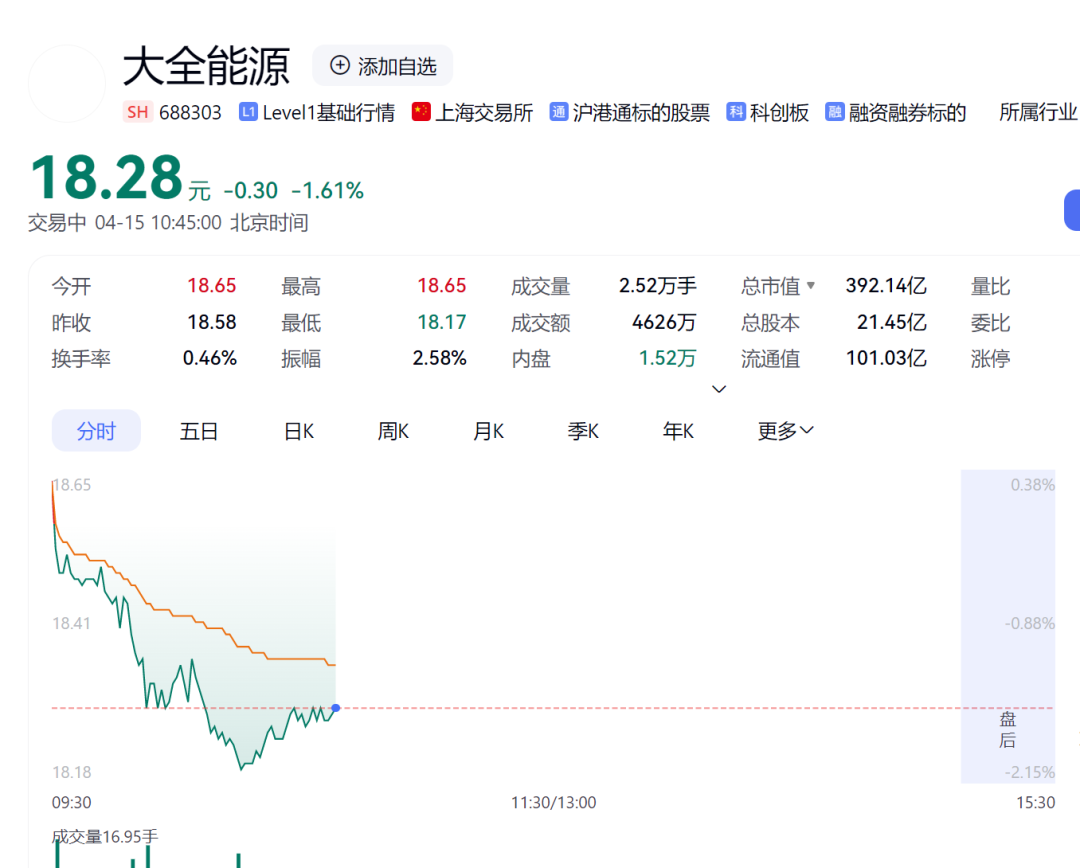Image resolution: width=1080 pixels, height=868 pixels.
Task: Switch to the 周K chart tab
Action: (x=393, y=431)
